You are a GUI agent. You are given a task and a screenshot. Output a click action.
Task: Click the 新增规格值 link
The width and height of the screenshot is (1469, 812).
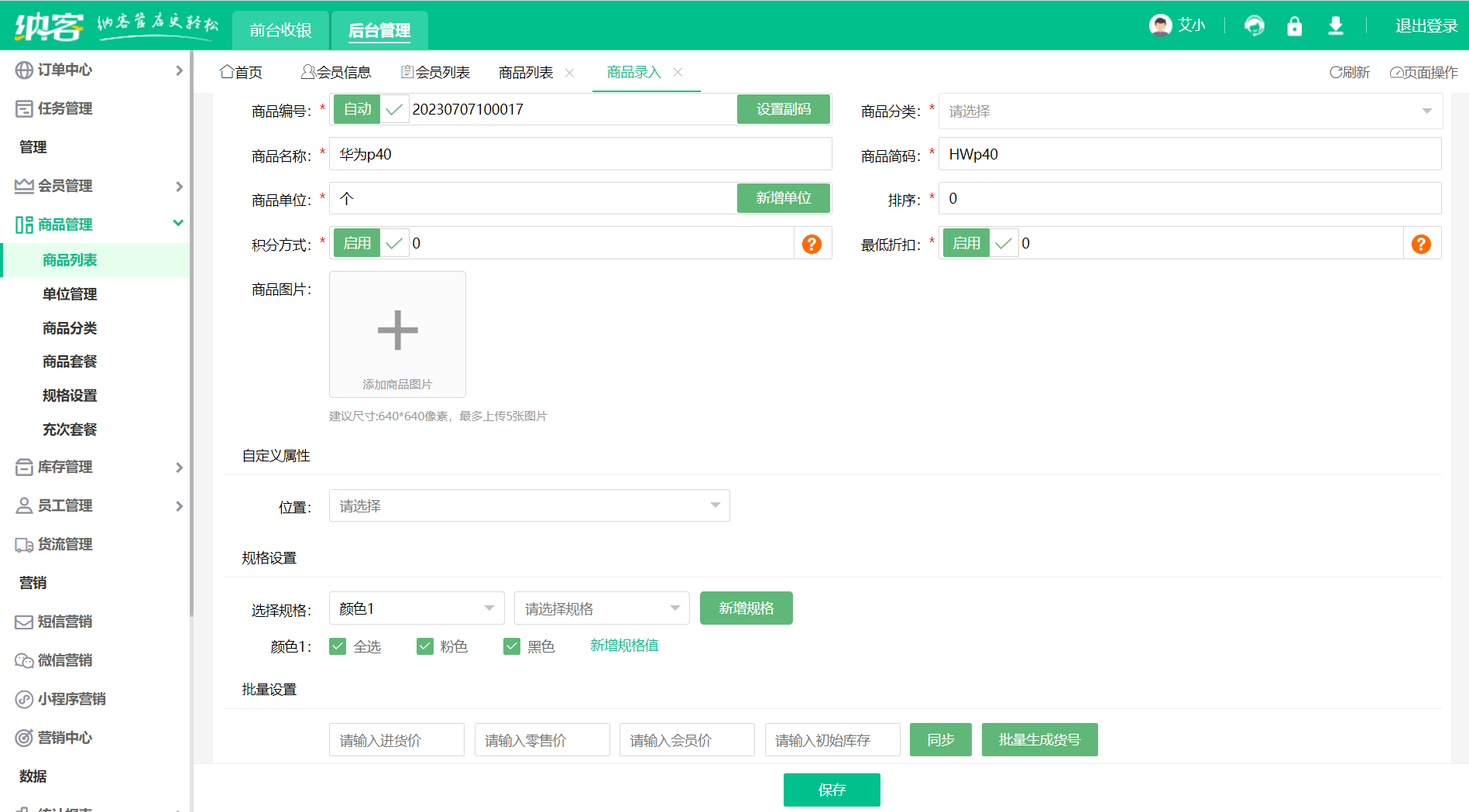point(623,646)
